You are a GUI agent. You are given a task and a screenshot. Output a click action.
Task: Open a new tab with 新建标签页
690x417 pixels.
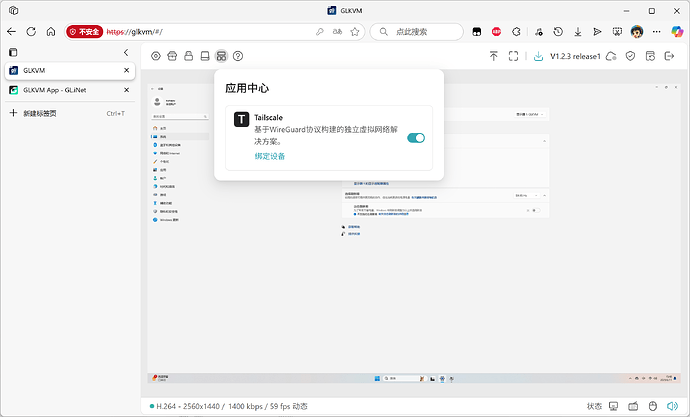tap(54, 113)
